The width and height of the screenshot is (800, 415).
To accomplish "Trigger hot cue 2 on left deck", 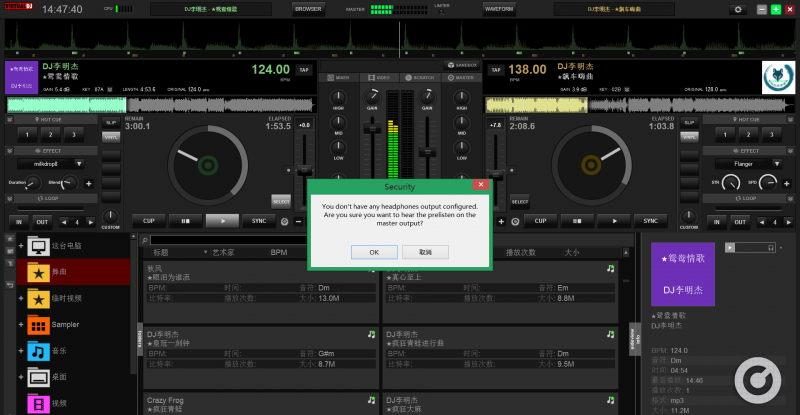I will [x=50, y=133].
